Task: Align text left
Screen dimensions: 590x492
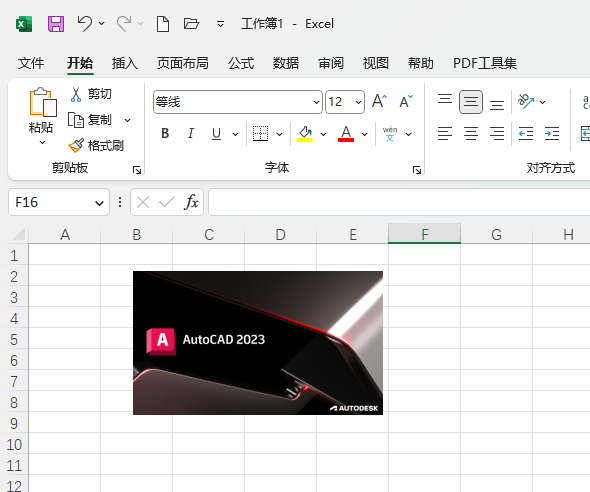Action: (445, 134)
